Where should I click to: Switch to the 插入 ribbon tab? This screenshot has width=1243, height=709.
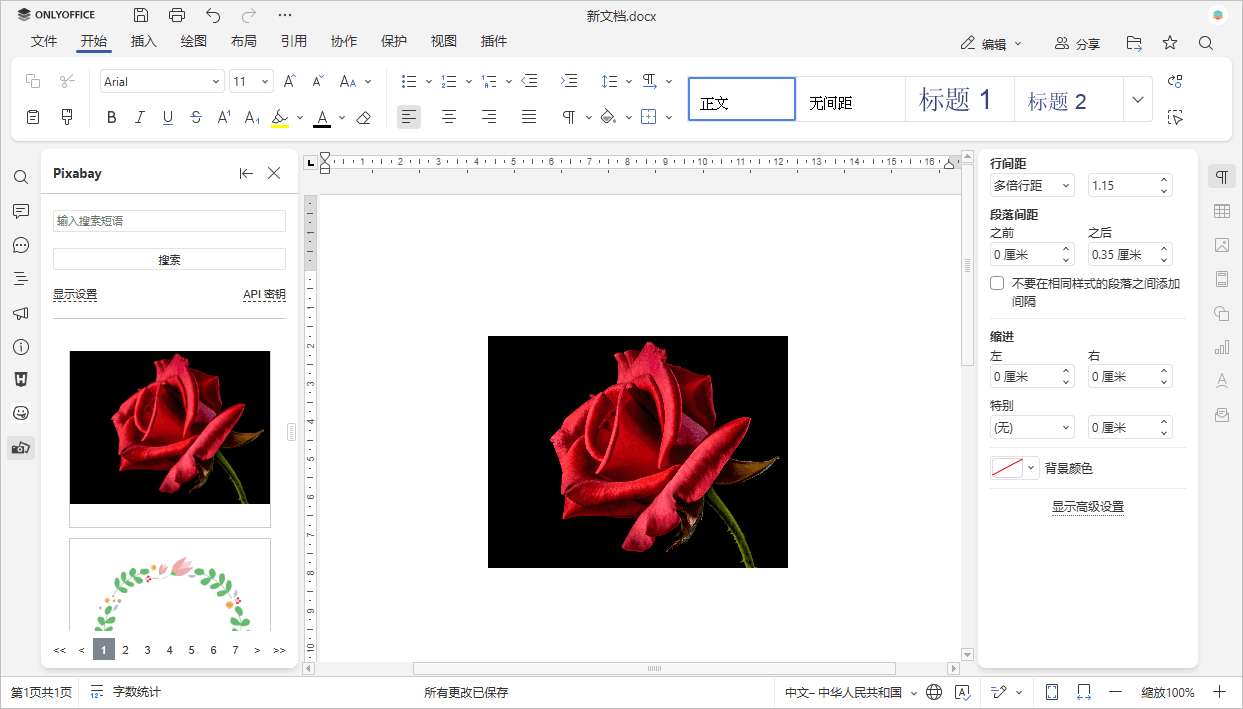(143, 41)
